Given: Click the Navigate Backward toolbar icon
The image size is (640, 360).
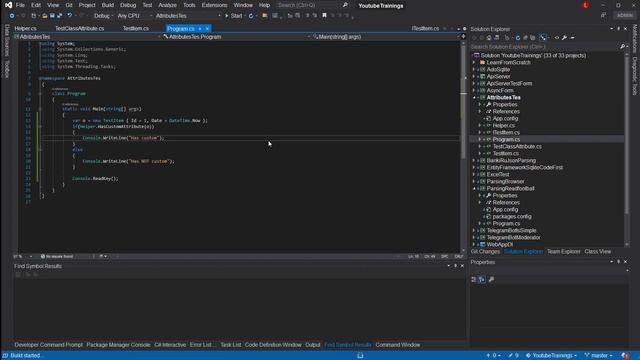Looking at the screenshot, I should (12, 16).
